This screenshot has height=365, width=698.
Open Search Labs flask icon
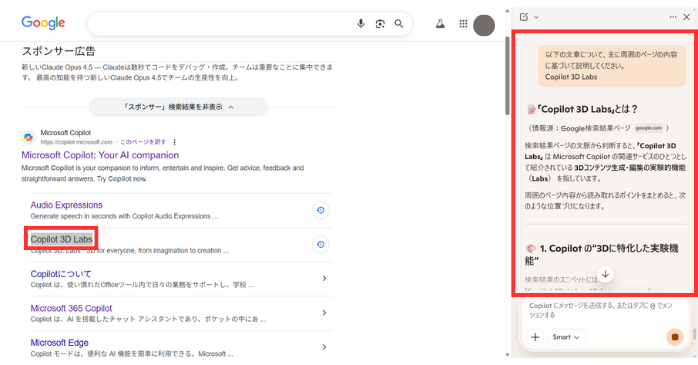point(440,24)
